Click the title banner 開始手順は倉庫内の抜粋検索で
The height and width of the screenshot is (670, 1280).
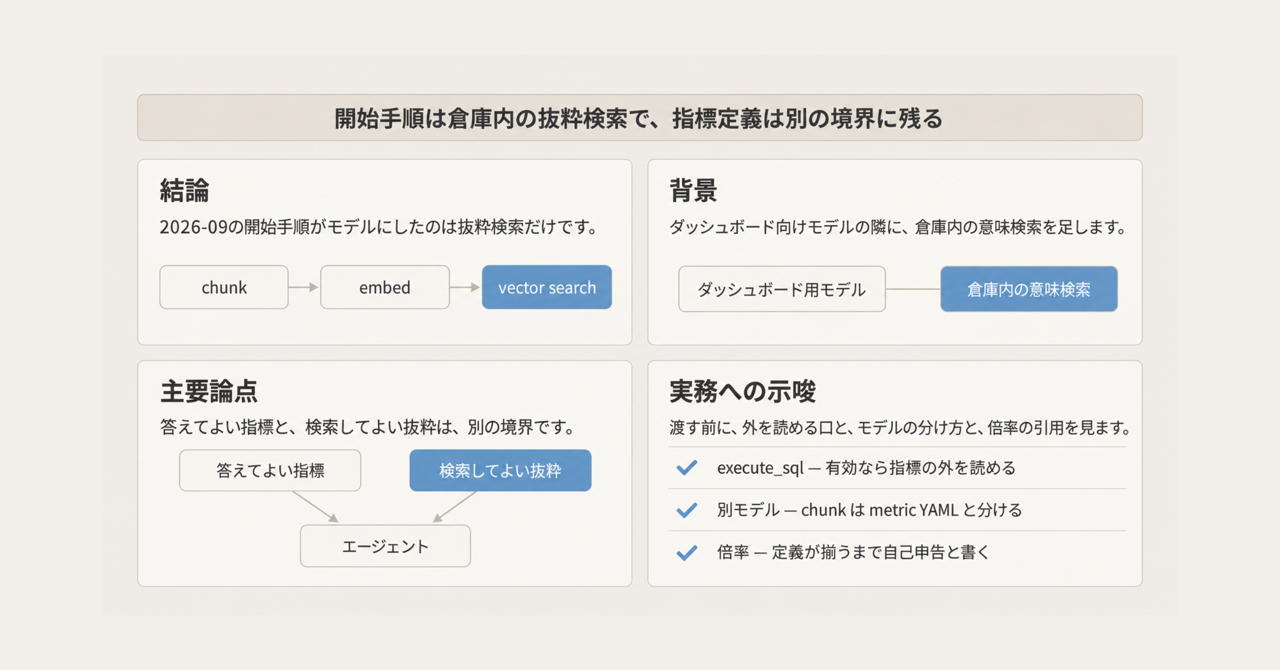[x=640, y=118]
